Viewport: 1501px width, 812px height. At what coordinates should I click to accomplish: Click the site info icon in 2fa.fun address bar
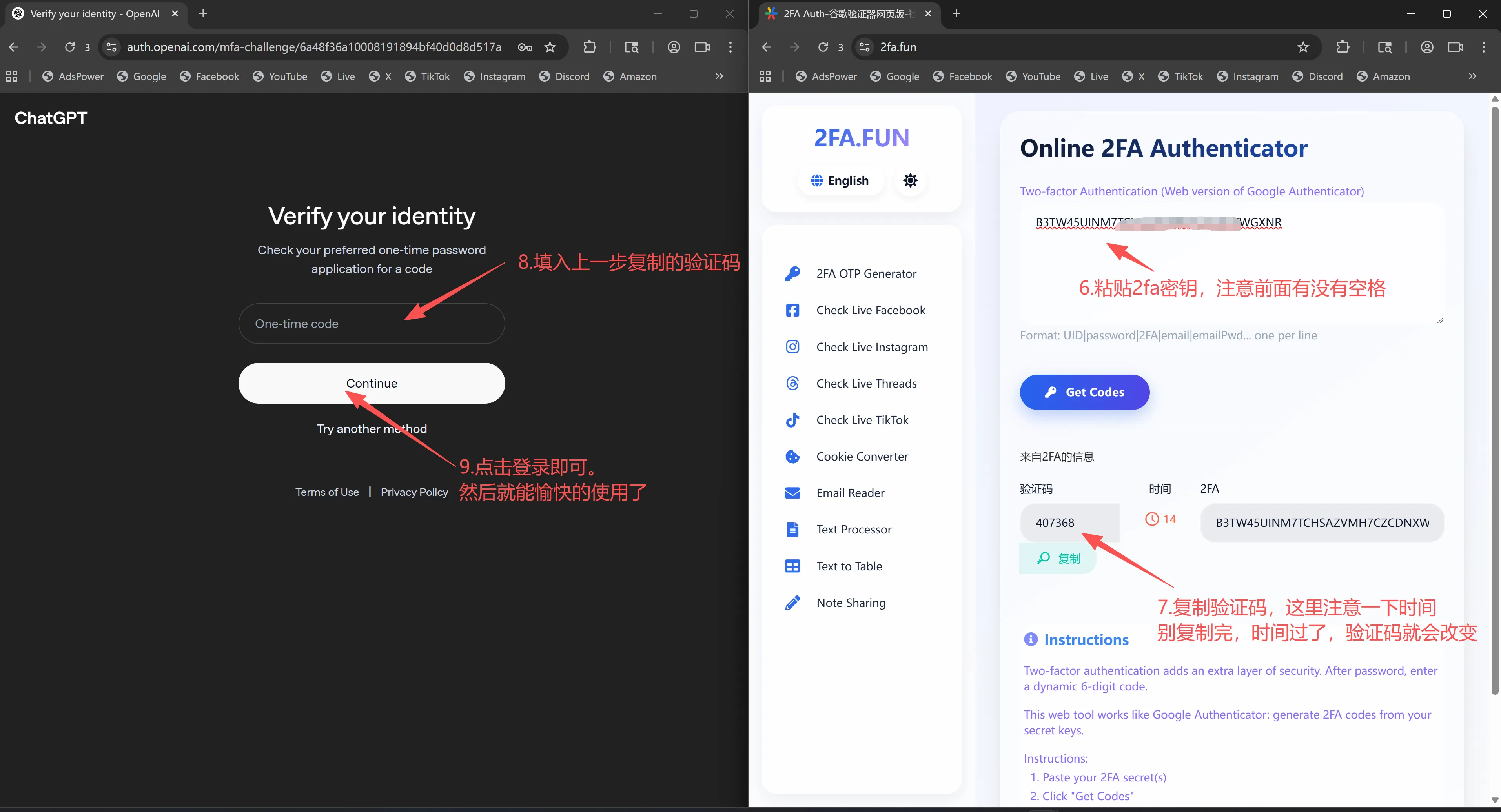pos(865,47)
